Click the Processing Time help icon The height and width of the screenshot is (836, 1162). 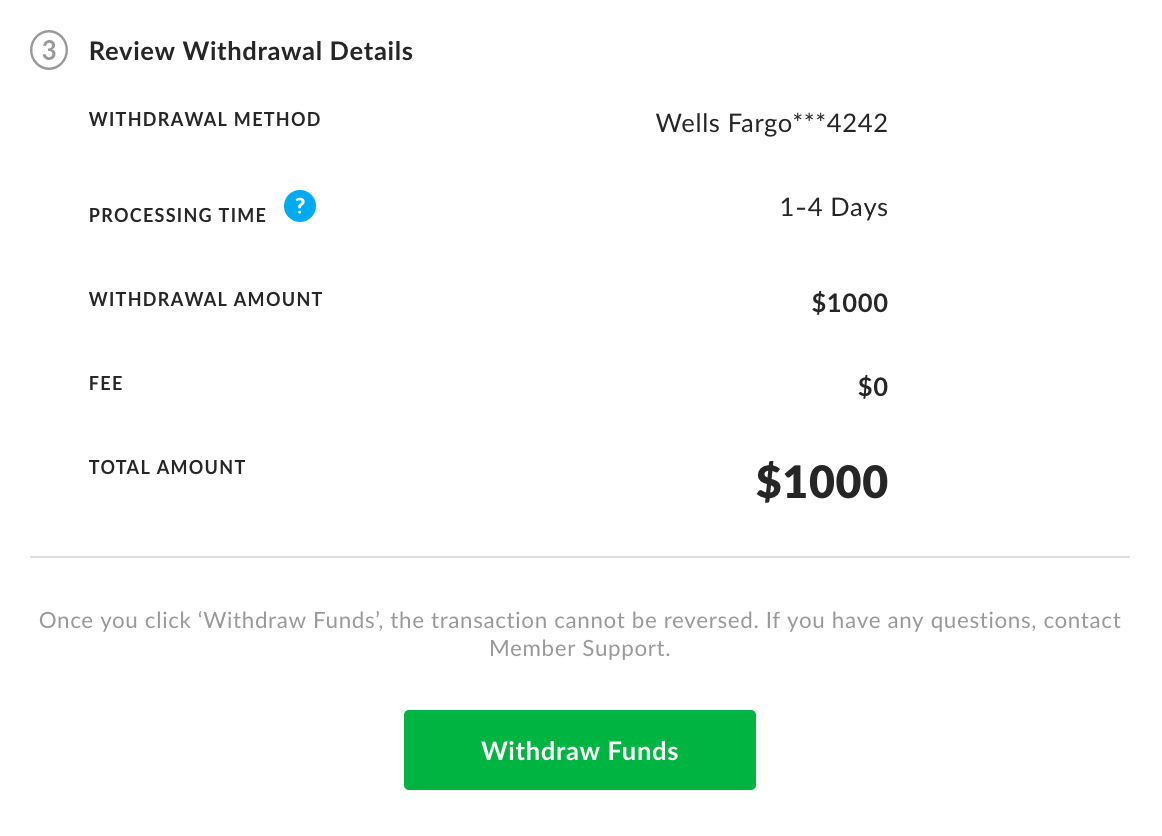pyautogui.click(x=299, y=206)
